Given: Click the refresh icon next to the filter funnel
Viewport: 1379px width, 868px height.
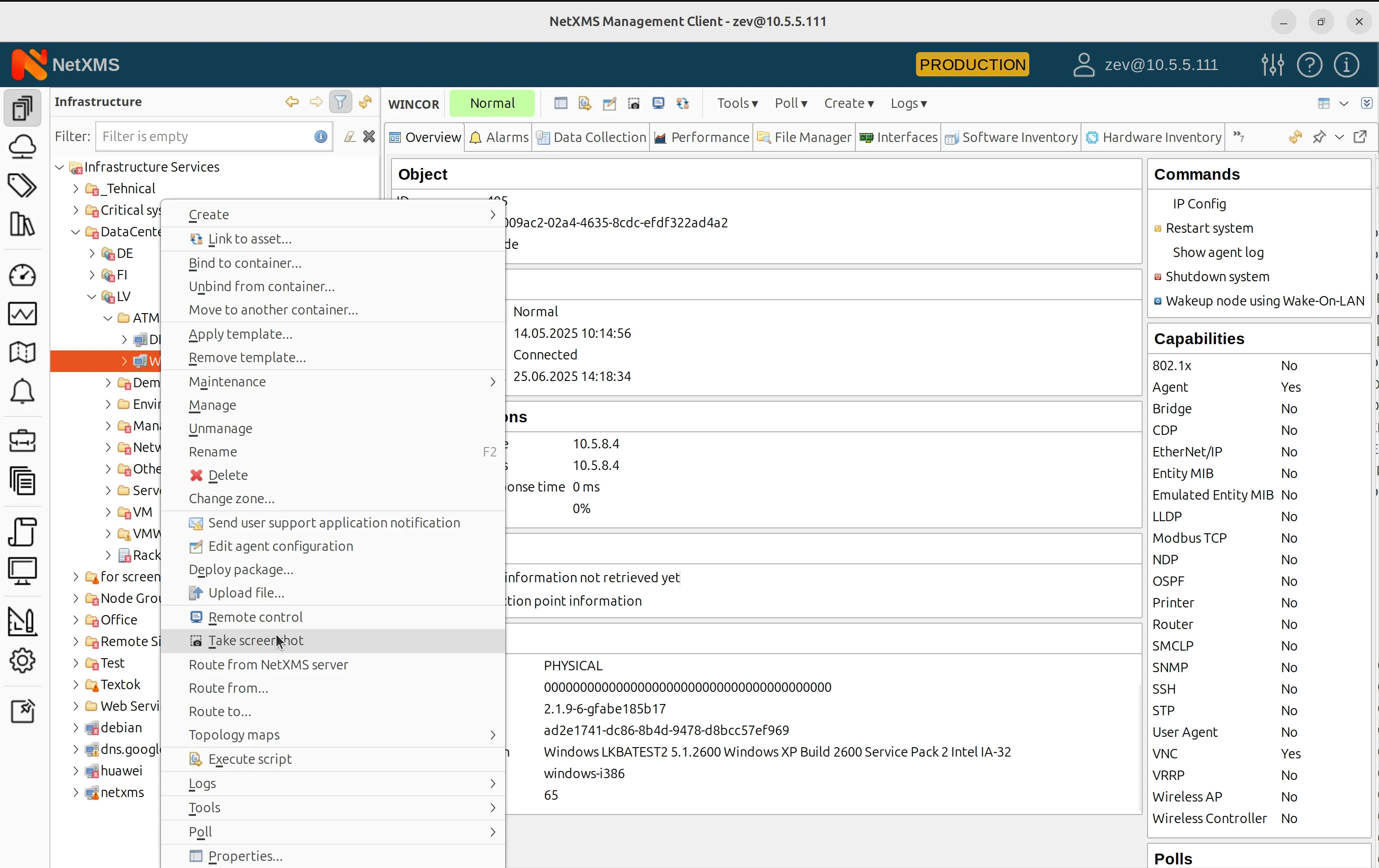Looking at the screenshot, I should (x=365, y=102).
